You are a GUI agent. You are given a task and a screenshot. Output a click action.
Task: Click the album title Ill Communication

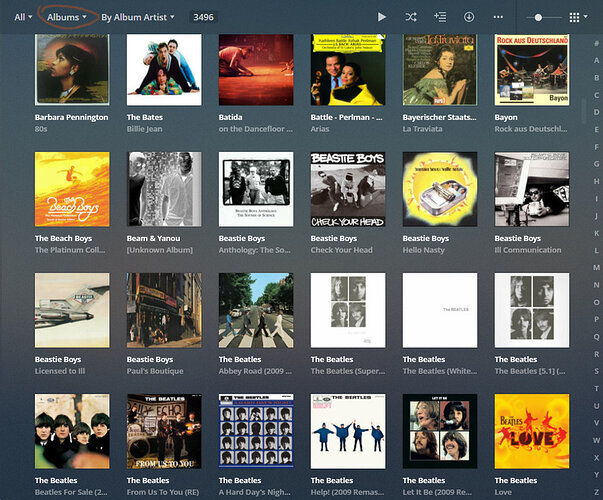point(528,250)
